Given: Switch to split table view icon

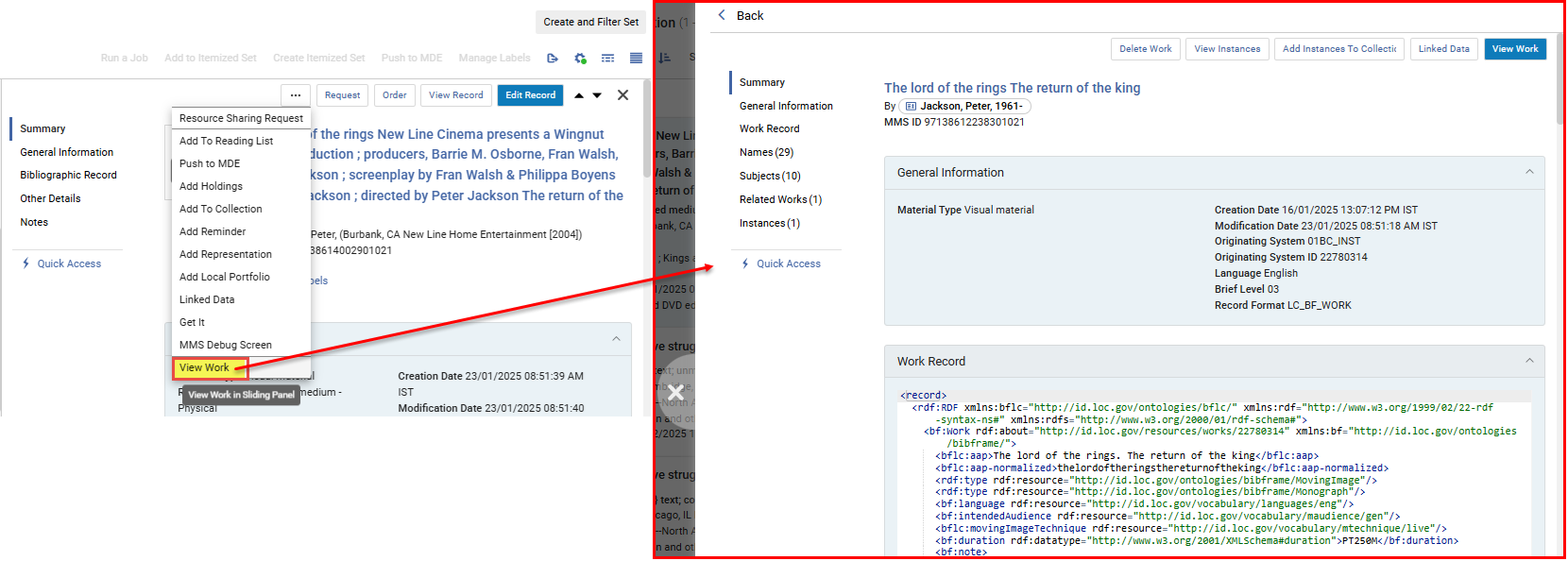Looking at the screenshot, I should pos(608,59).
